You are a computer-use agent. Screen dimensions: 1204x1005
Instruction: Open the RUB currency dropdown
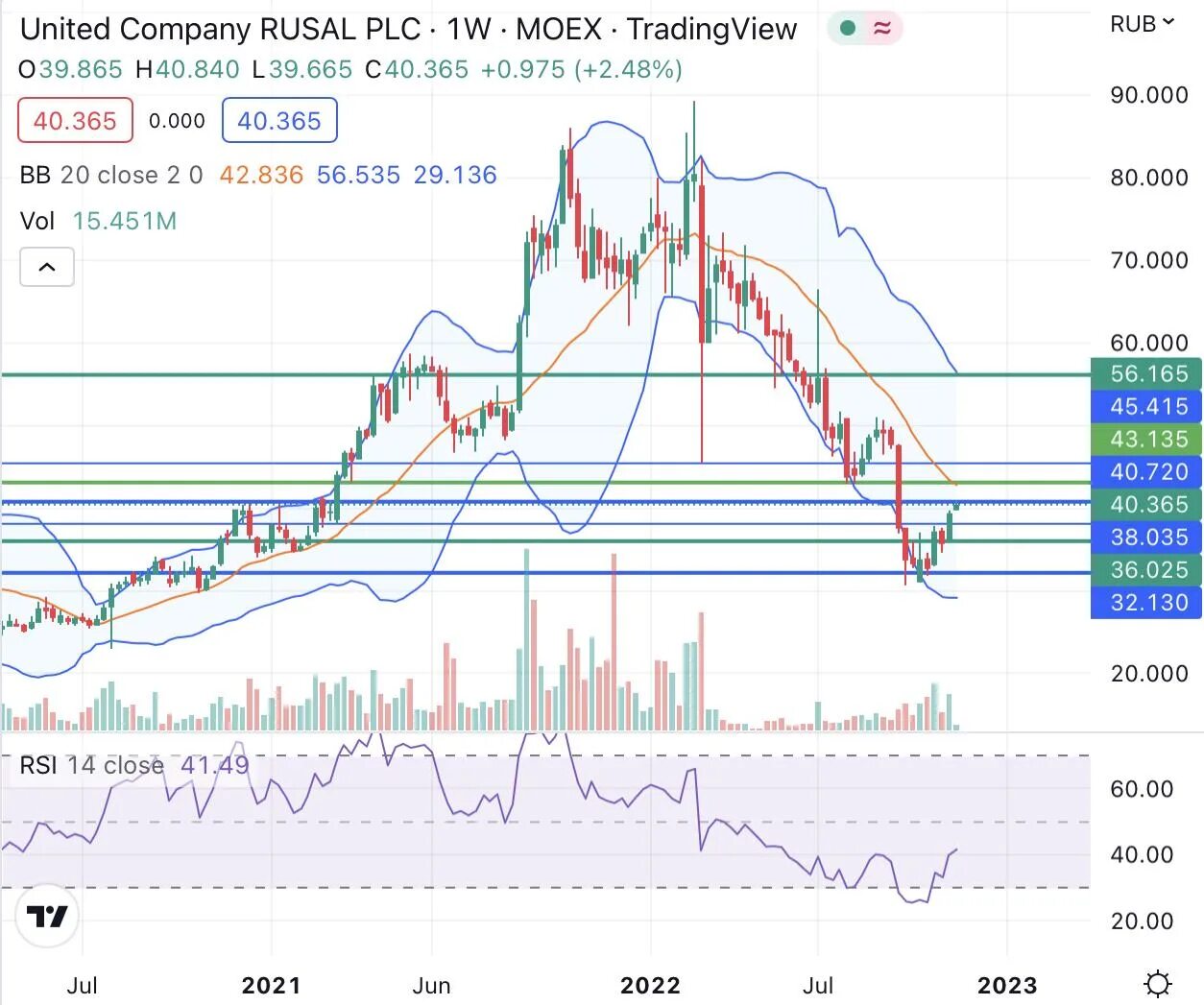coord(1143,24)
